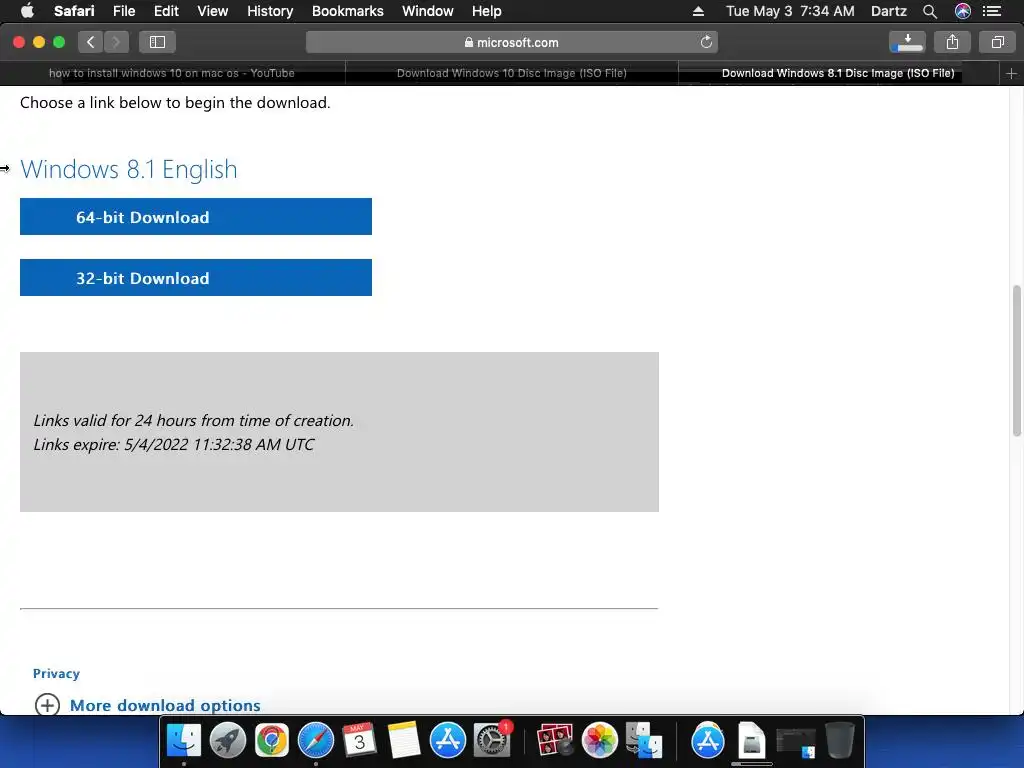Click the lock icon beside microsoft.com
The width and height of the screenshot is (1024, 768).
tap(468, 42)
